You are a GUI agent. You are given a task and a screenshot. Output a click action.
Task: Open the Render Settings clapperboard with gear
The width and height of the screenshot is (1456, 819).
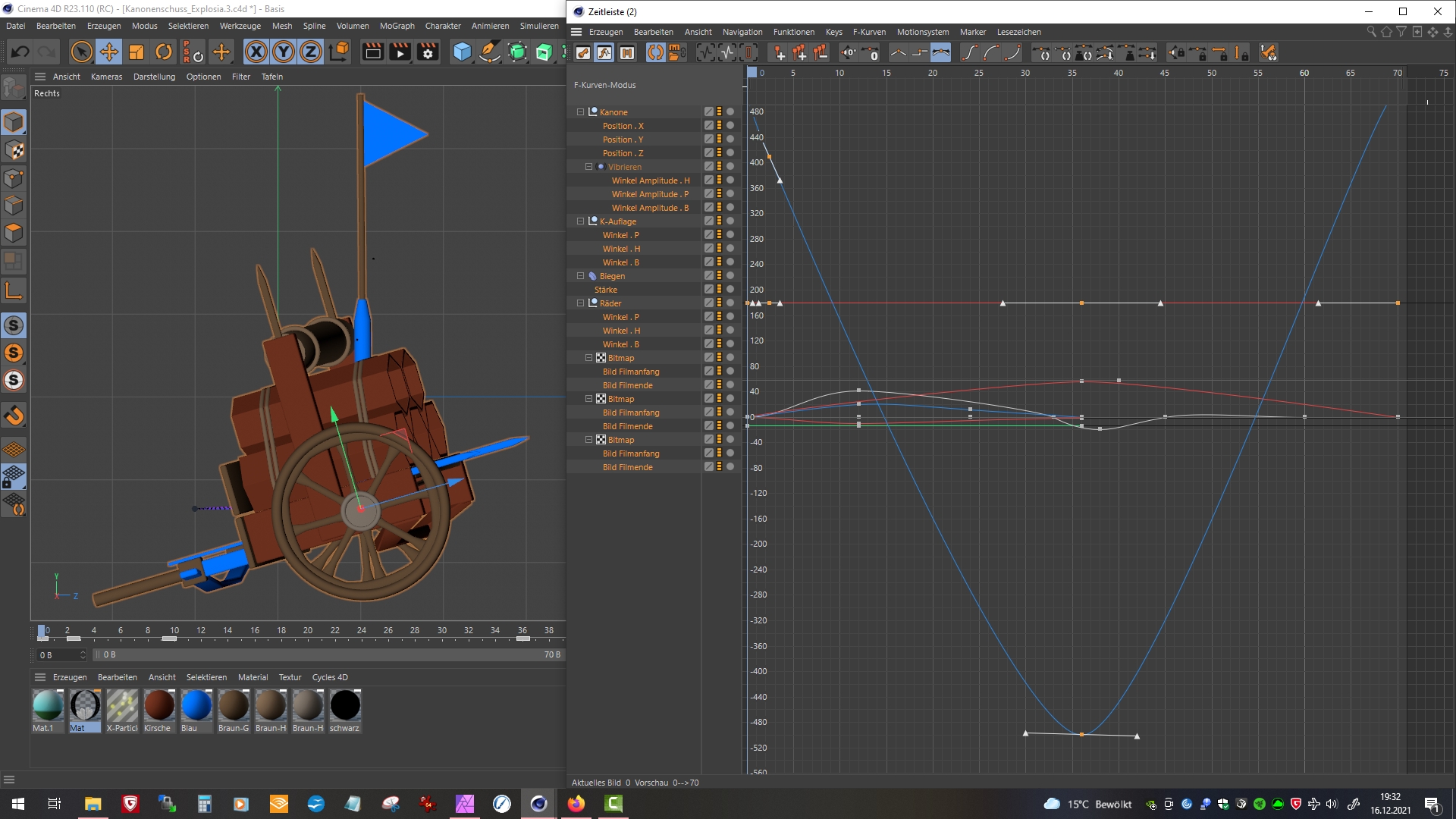point(428,52)
